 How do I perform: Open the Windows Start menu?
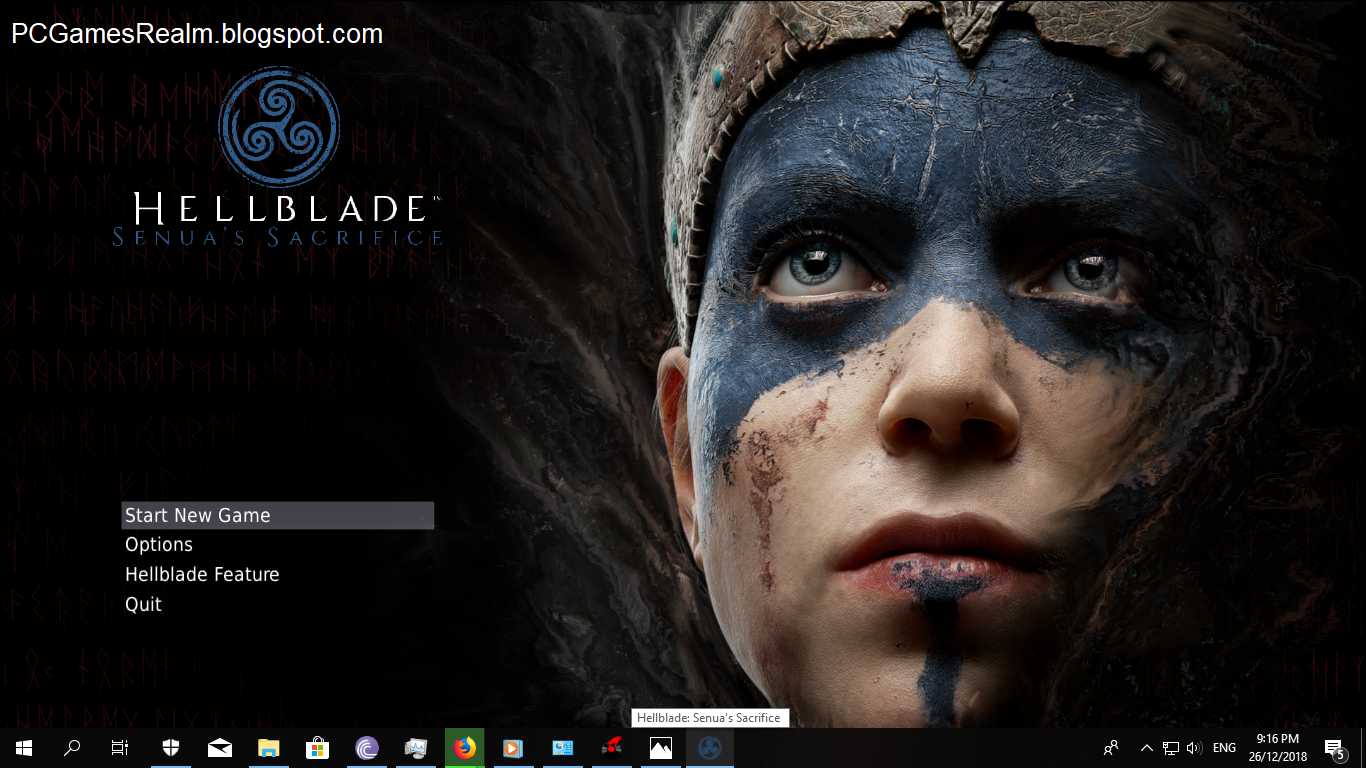point(24,748)
